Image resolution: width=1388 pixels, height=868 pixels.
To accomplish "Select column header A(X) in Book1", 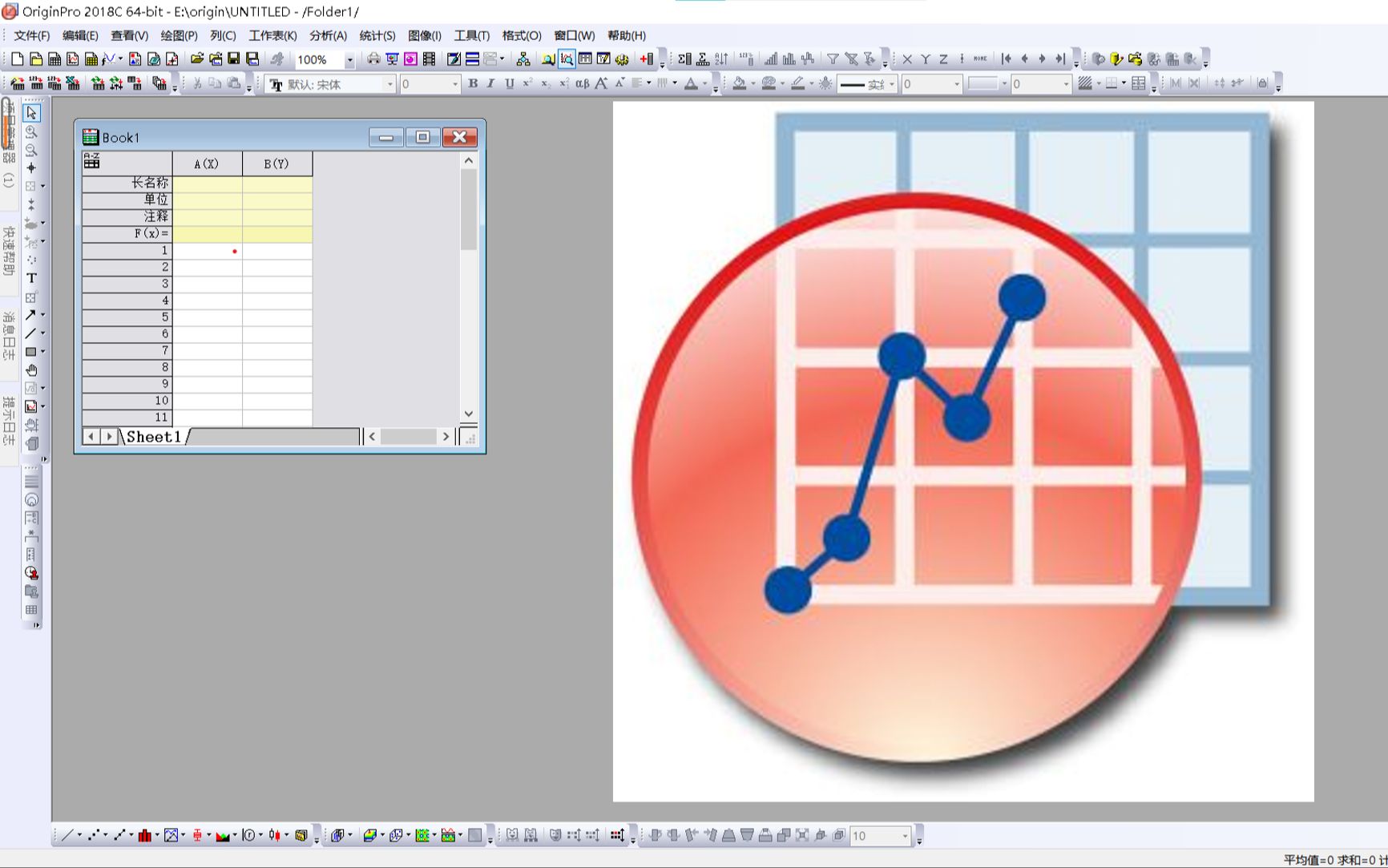I will coord(207,164).
